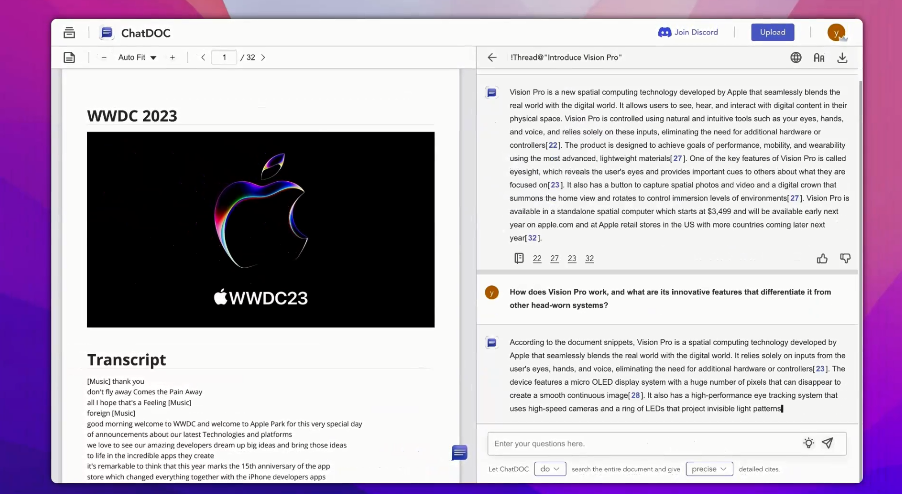
Task: Open source page 32 link below answer
Action: [x=590, y=259]
